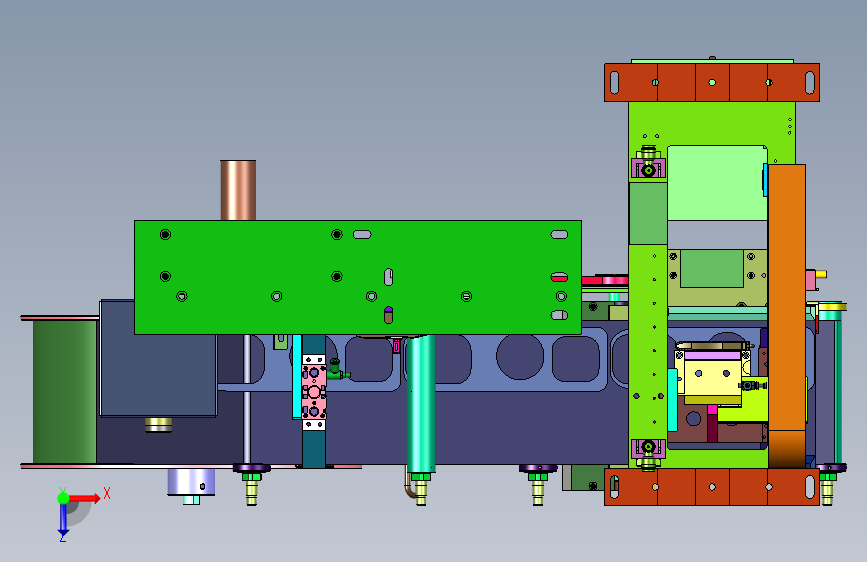This screenshot has width=867, height=562.
Task: Select the copper cylinder above the green plate
Action: pos(238,190)
